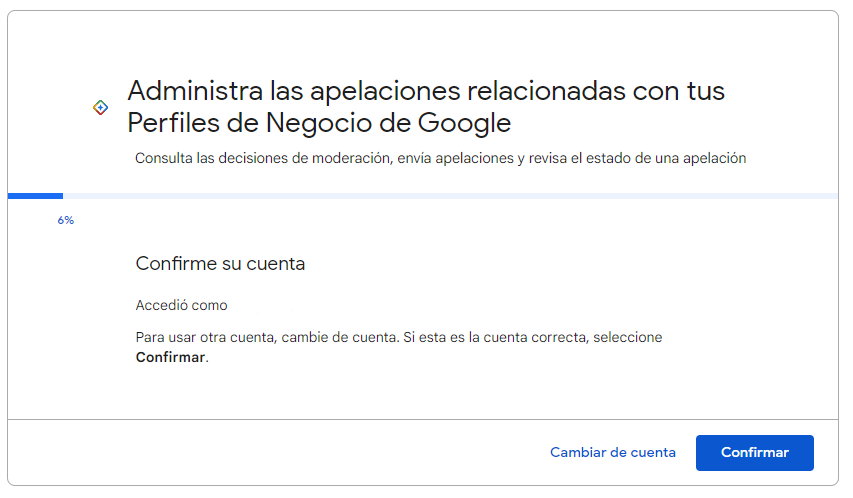Select the Cambiar de cuenta link

612,453
